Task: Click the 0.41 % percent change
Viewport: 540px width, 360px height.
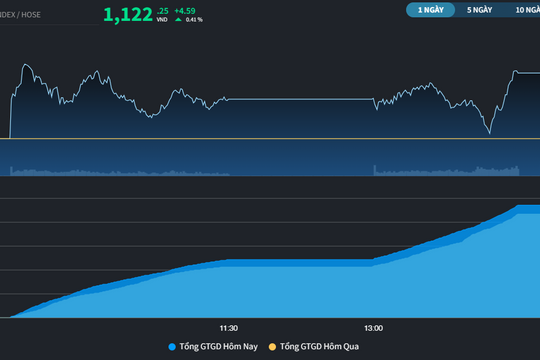Action: 194,20
